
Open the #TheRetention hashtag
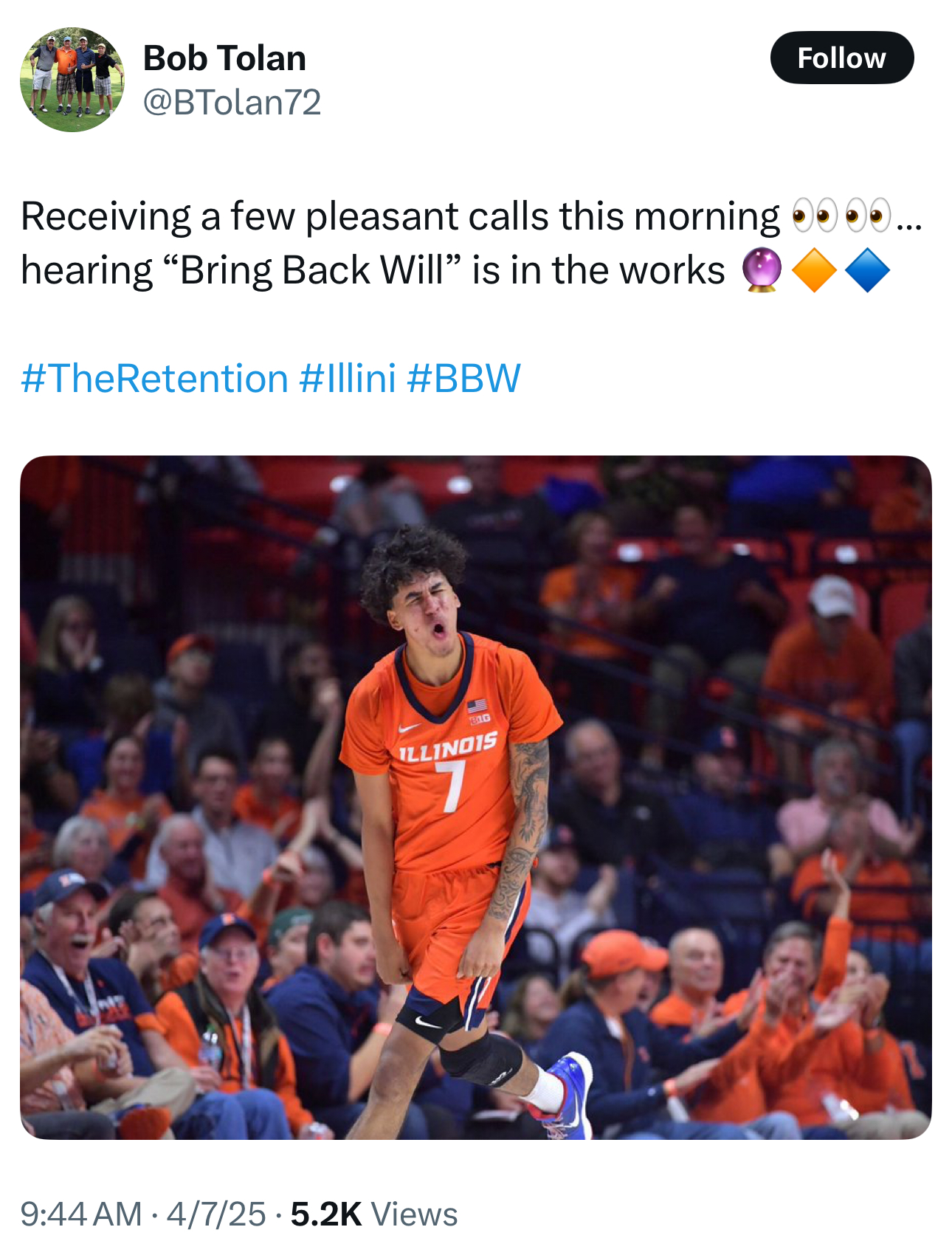tap(154, 379)
